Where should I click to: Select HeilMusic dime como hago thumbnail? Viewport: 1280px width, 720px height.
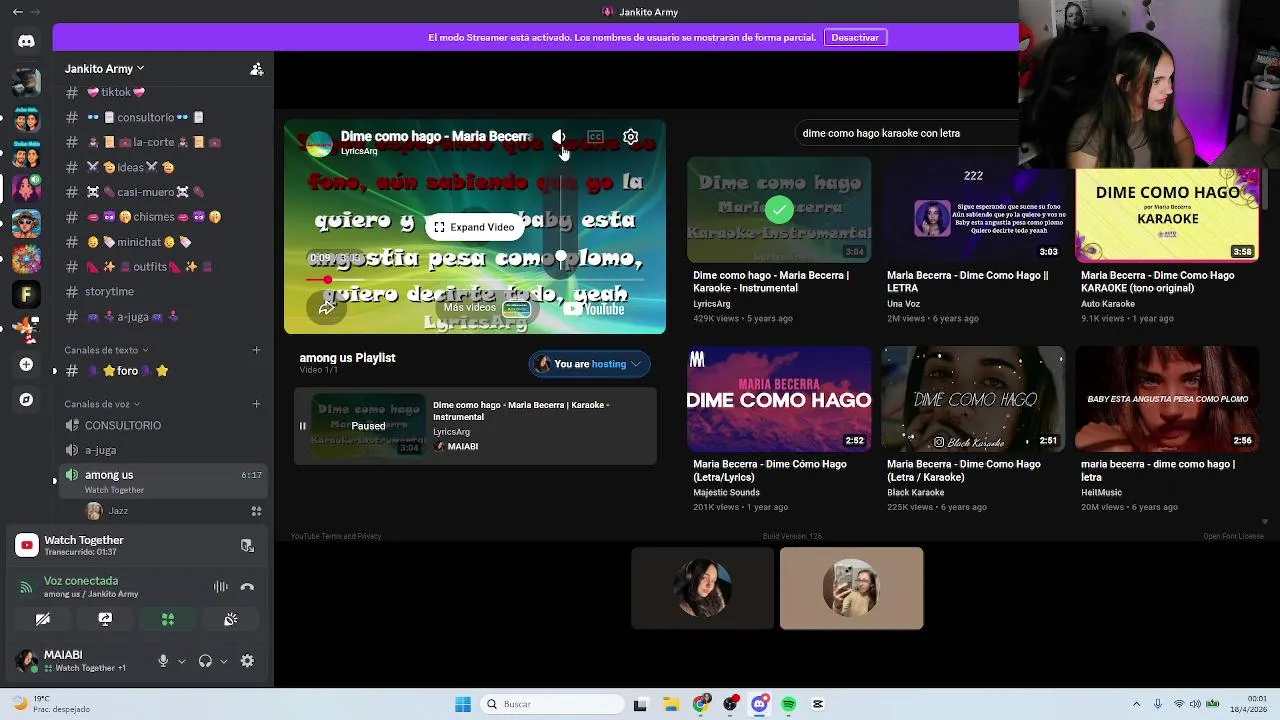point(1167,399)
